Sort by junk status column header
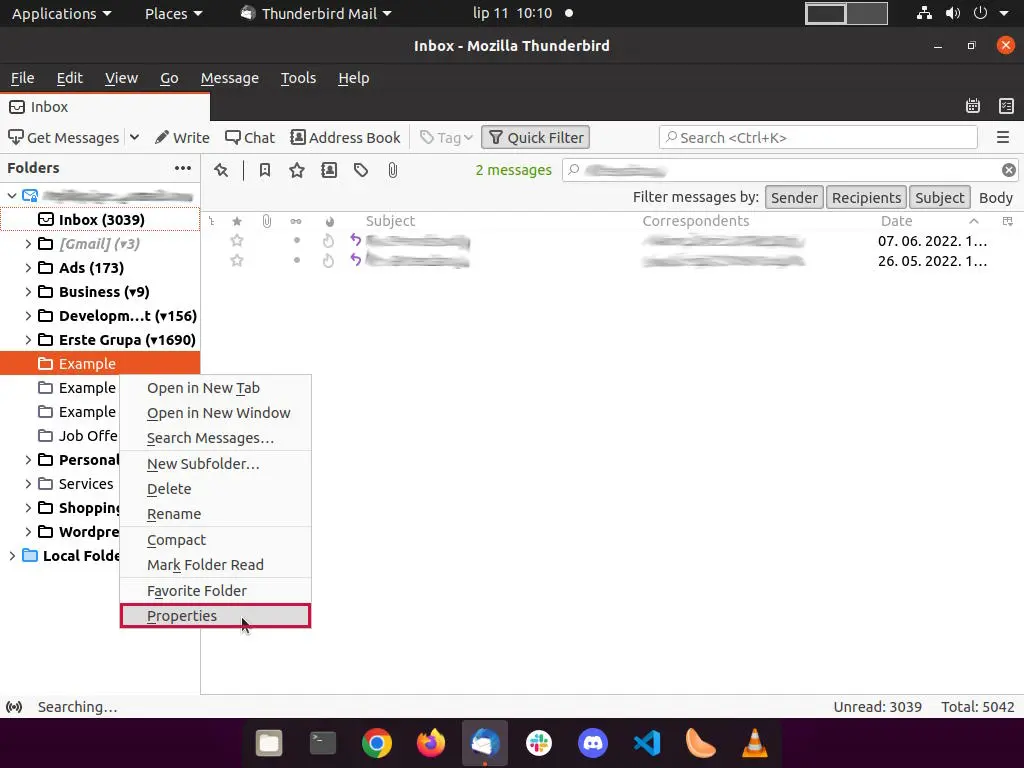This screenshot has height=768, width=1024. (x=329, y=221)
